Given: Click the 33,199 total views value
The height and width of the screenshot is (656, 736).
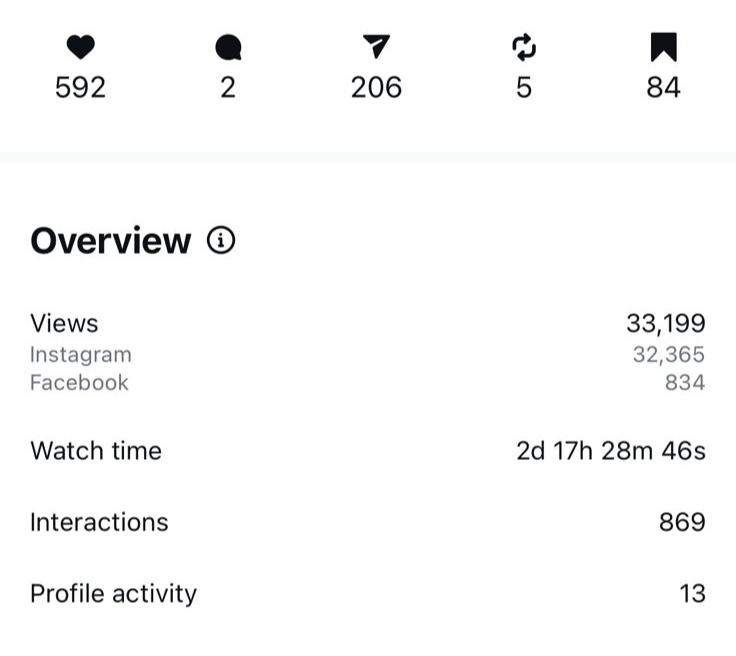Looking at the screenshot, I should click(665, 324).
